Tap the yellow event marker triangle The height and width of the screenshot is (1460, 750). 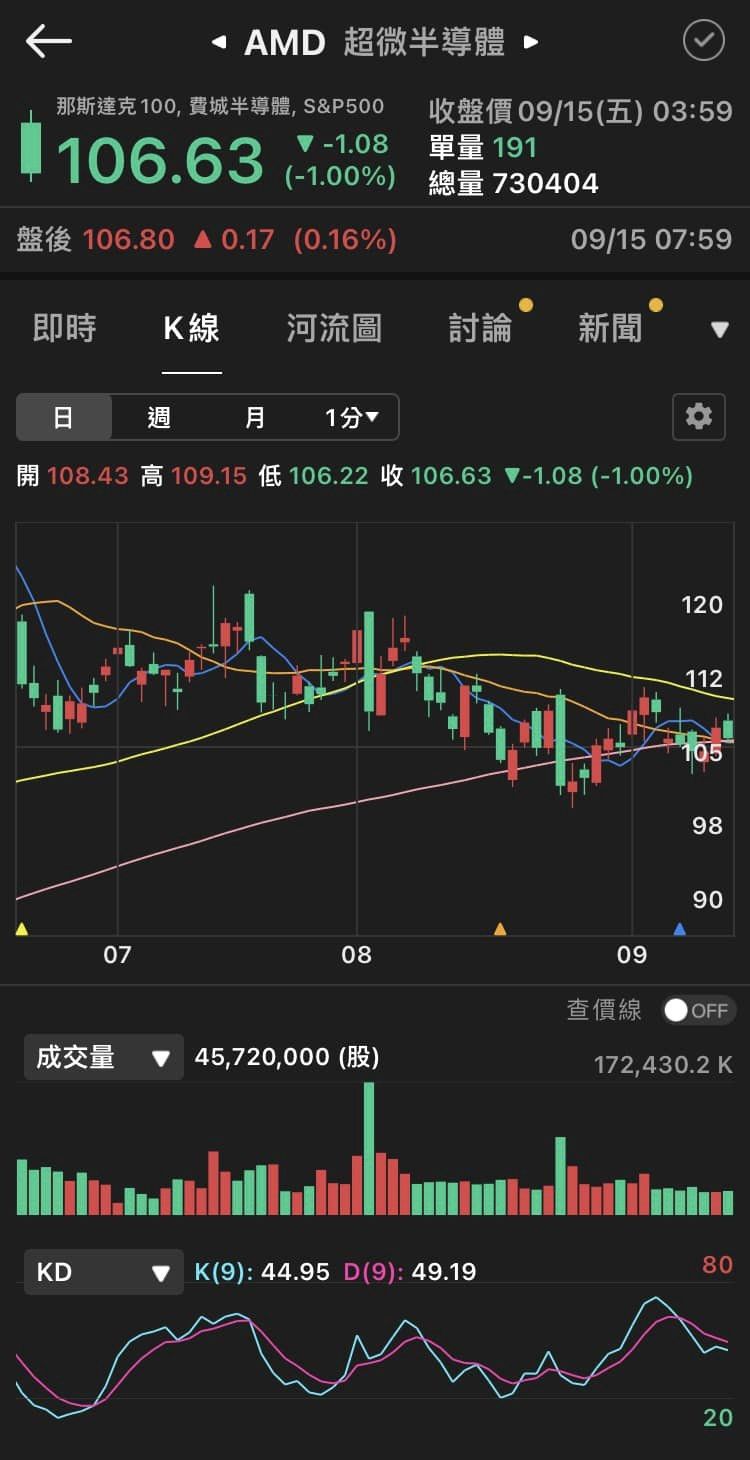click(22, 929)
